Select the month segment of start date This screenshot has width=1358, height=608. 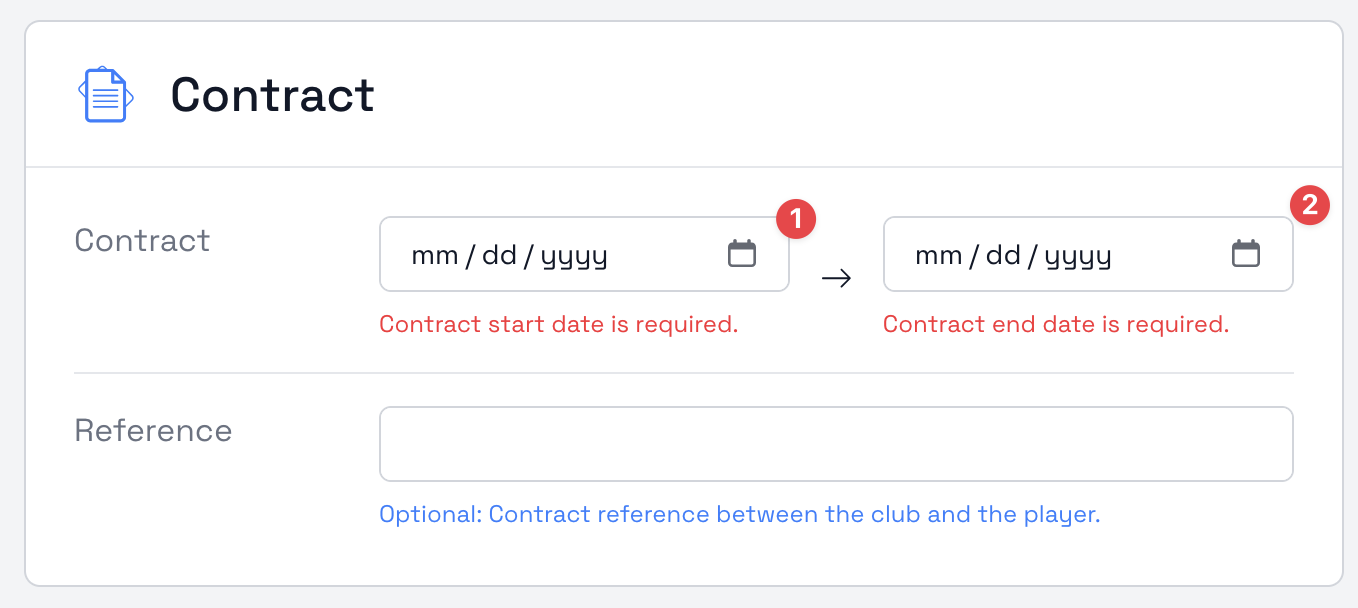tap(435, 256)
